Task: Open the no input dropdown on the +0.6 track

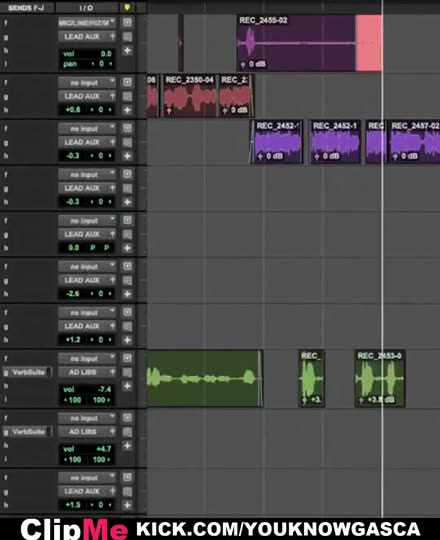Action: (x=87, y=83)
